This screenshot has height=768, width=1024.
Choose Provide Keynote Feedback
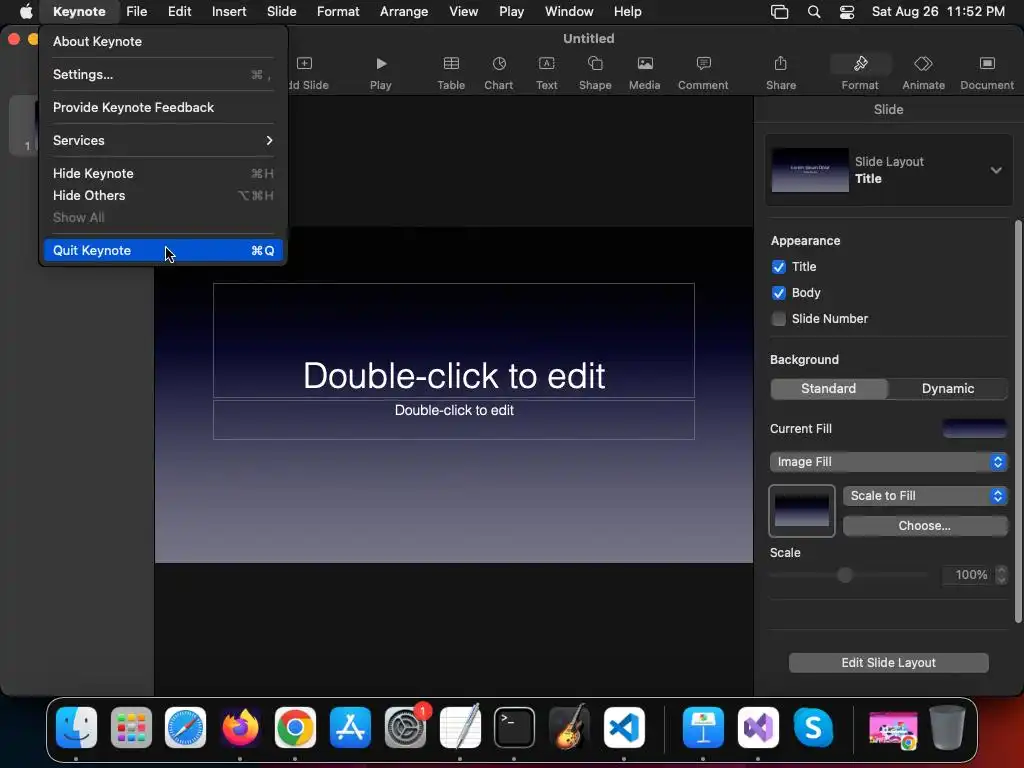click(163, 107)
